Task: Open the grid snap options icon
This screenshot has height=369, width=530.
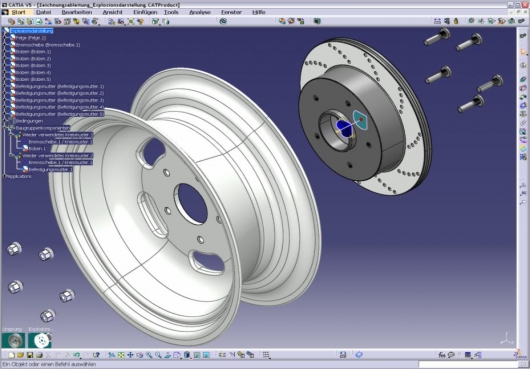Action: [x=266, y=355]
